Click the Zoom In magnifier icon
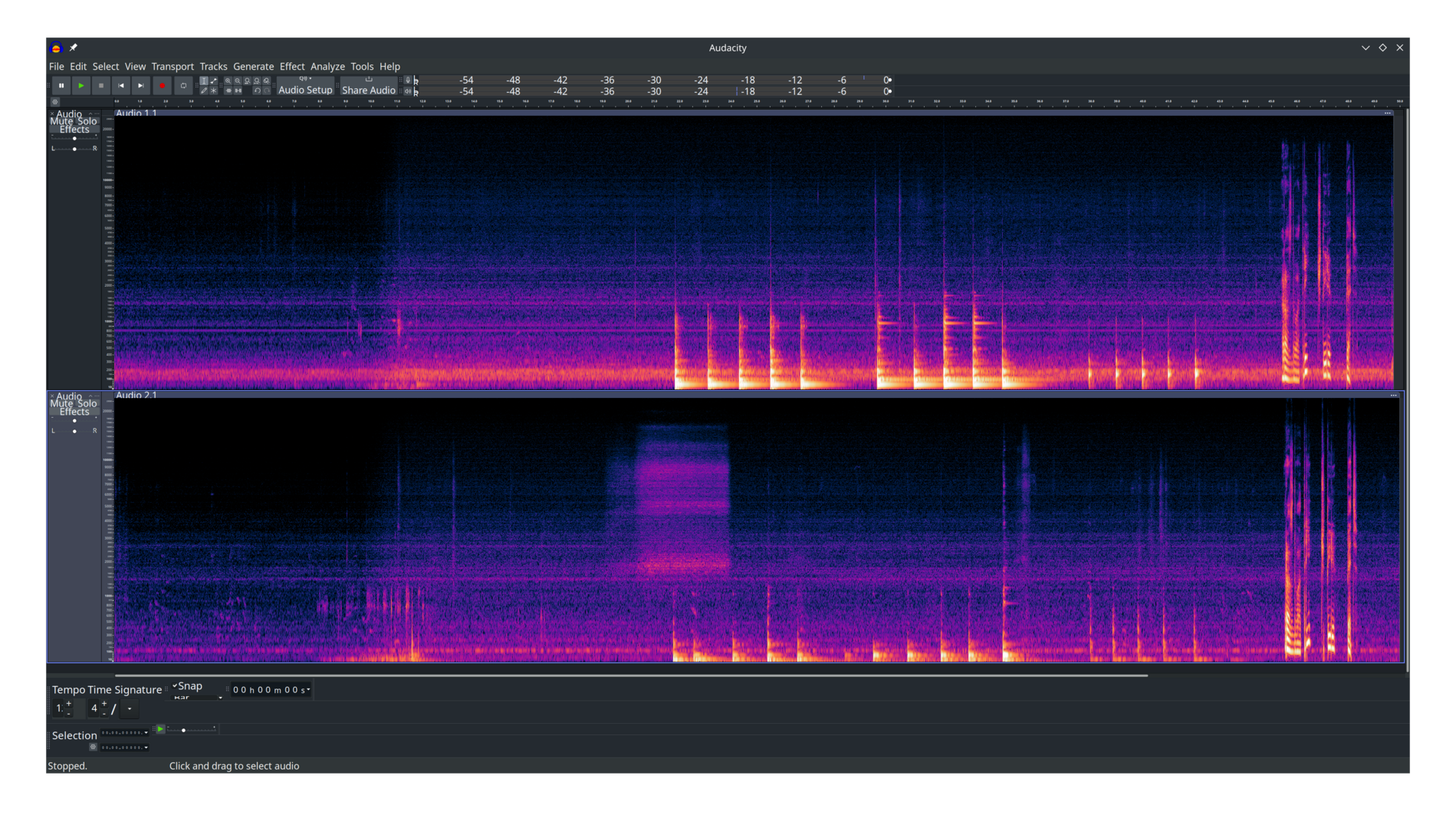 (x=228, y=80)
